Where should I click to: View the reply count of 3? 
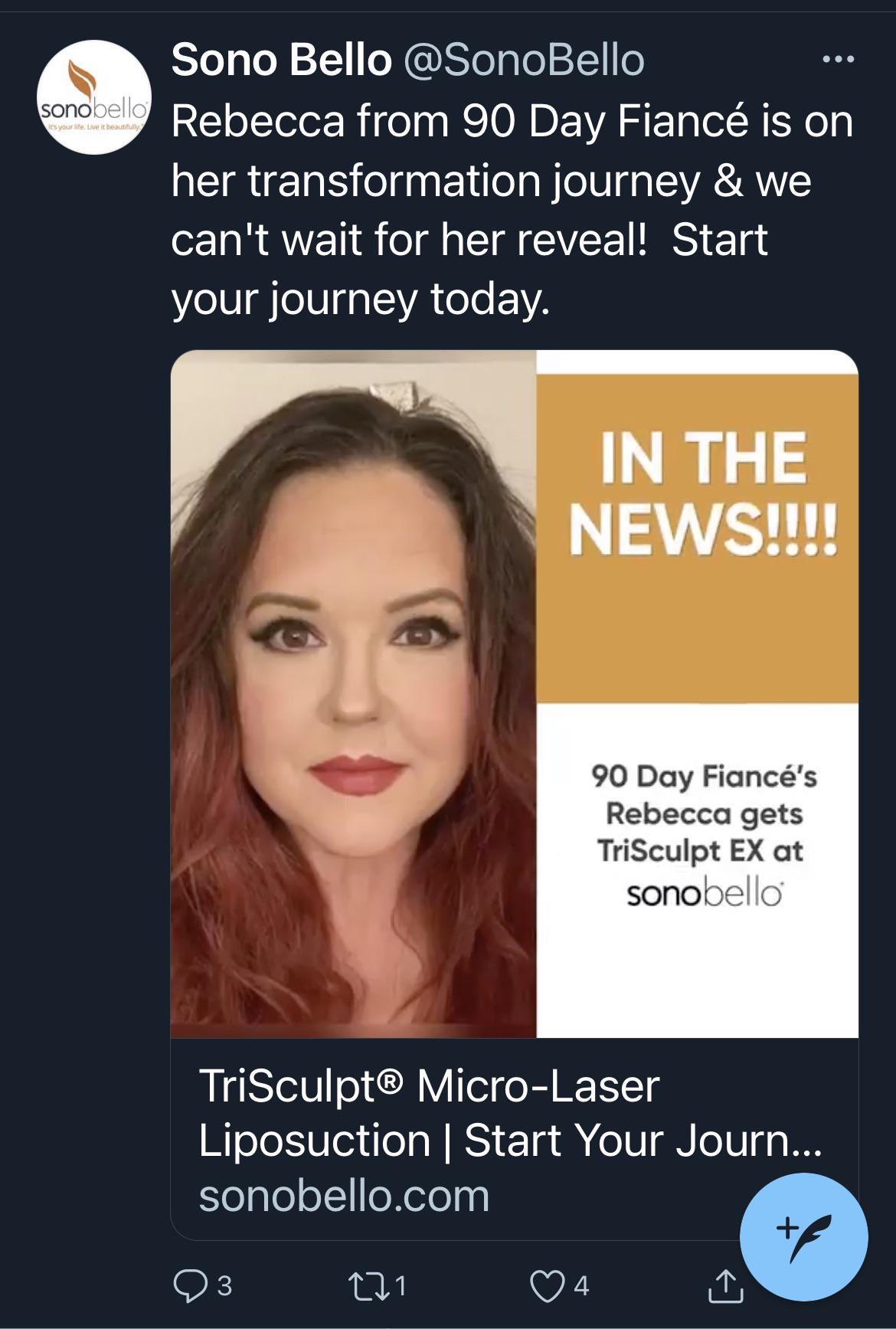pyautogui.click(x=224, y=1285)
